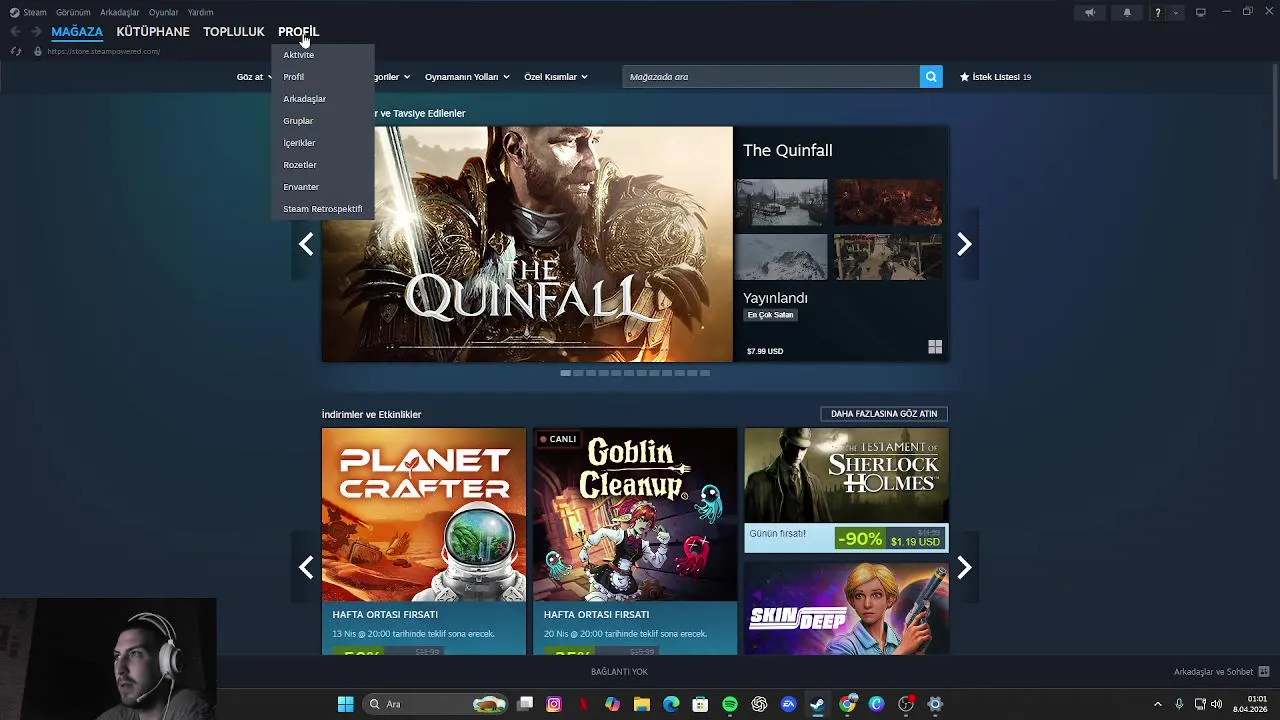Click the question mark help icon
1280x720 pixels.
click(1158, 12)
